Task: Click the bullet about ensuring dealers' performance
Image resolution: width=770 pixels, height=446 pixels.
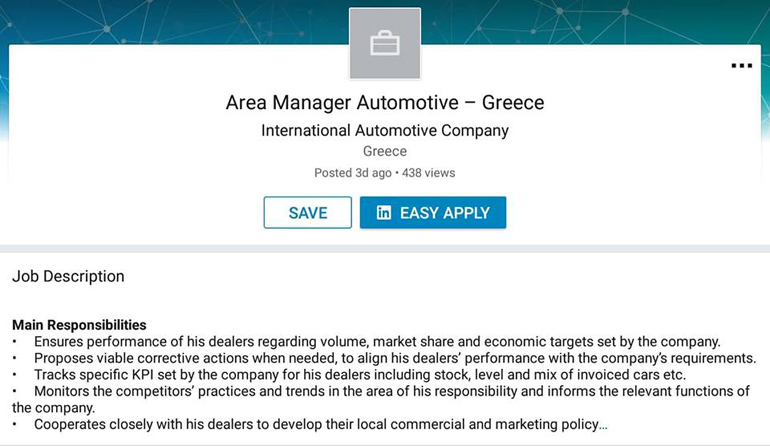Action: point(377,342)
